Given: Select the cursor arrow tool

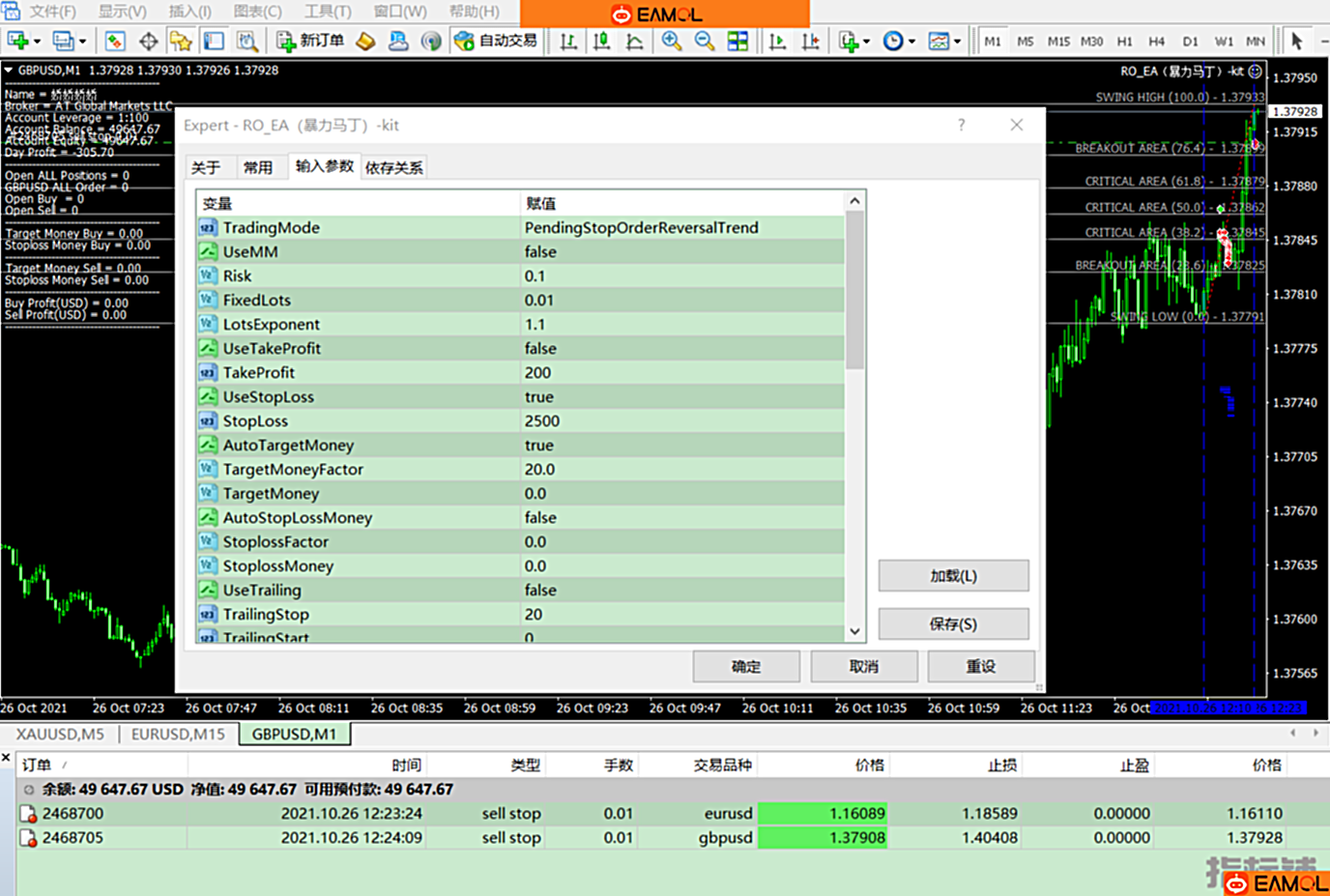Looking at the screenshot, I should [1296, 41].
